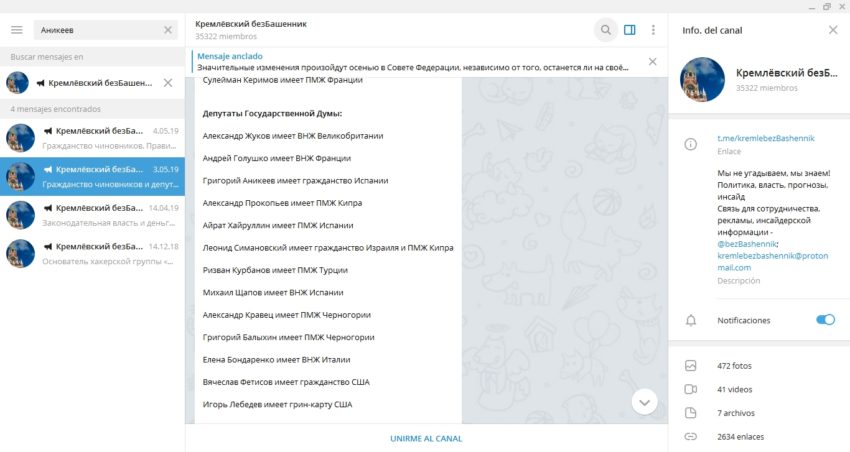Click the Descripción label
850x452 pixels.
(738, 281)
